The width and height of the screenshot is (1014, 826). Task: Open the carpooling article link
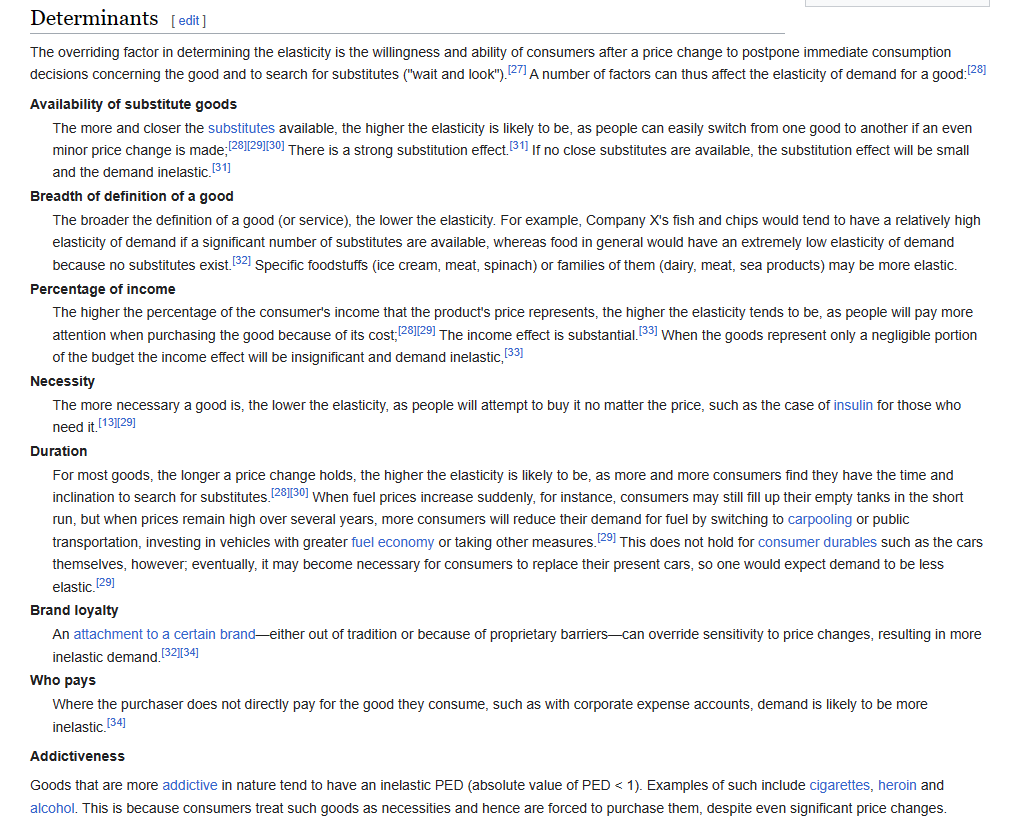819,519
